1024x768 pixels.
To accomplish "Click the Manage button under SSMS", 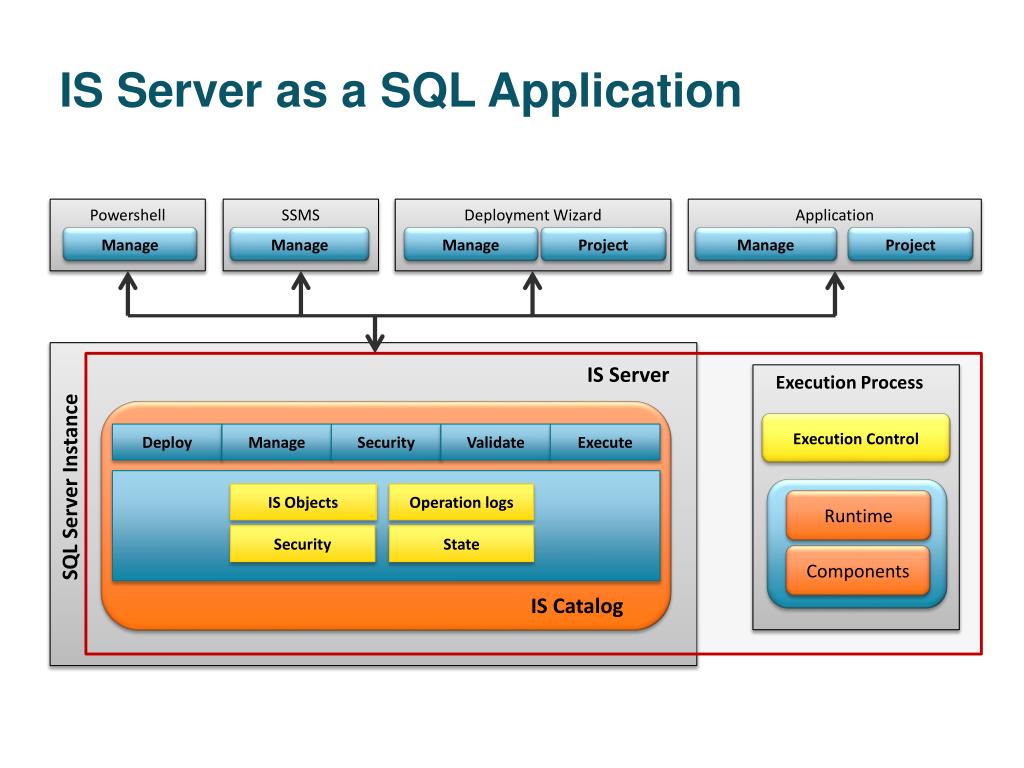I will [299, 245].
